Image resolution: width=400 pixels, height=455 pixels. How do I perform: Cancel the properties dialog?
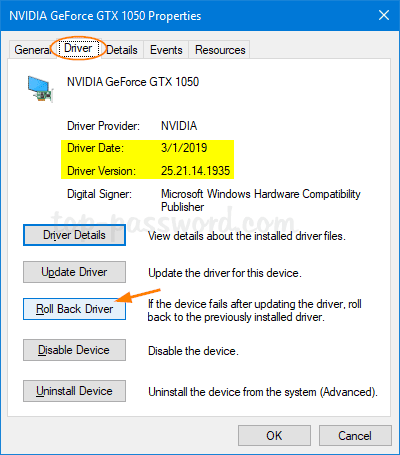pyautogui.click(x=355, y=436)
